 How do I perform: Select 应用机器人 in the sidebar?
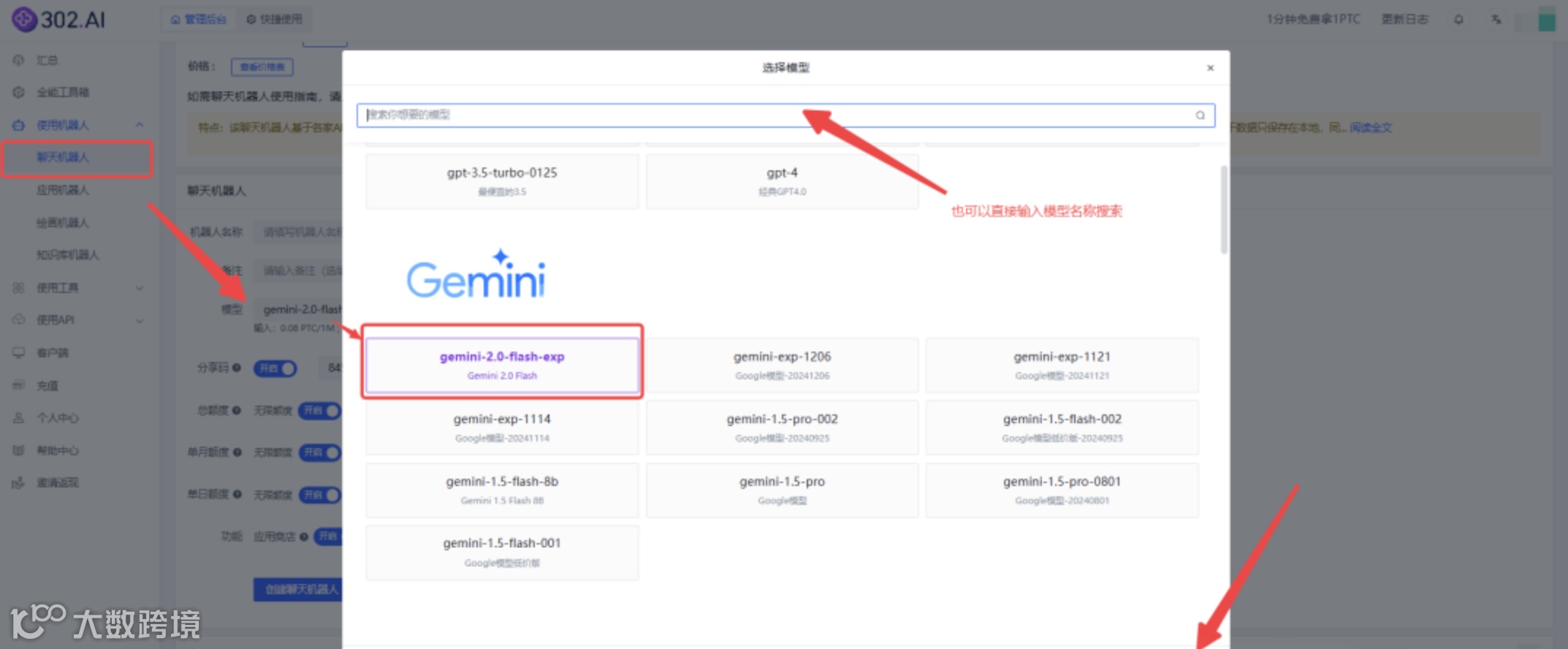tap(63, 190)
